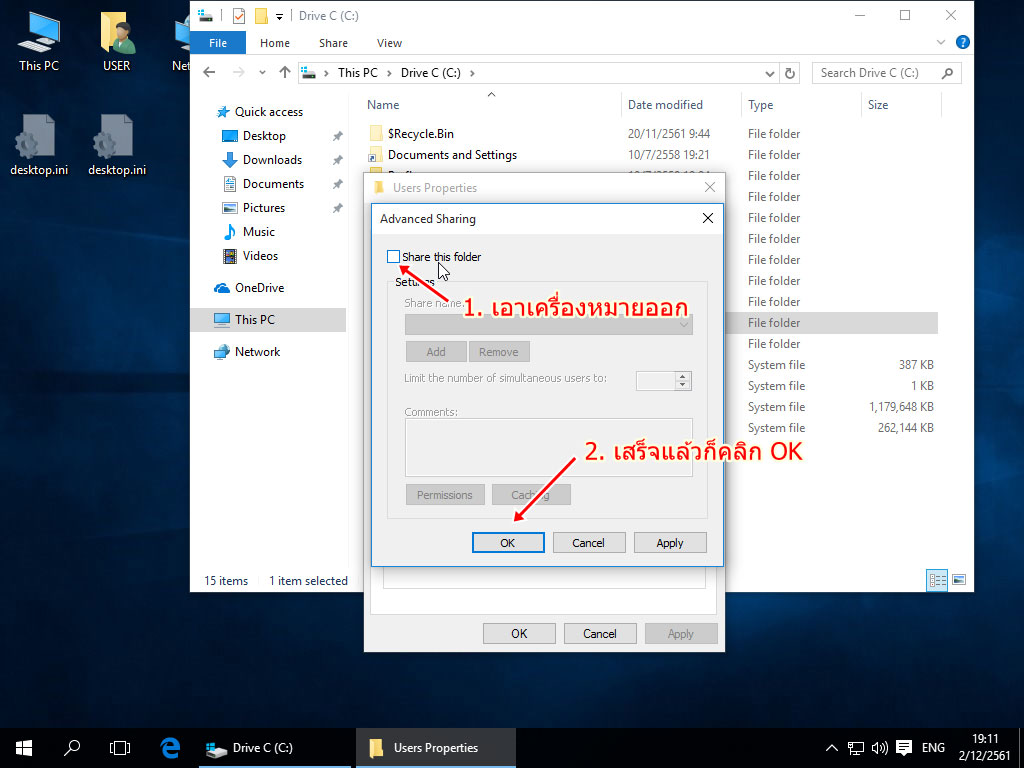Click Cancel in Advanced Sharing dialog
The width and height of the screenshot is (1024, 768).
pos(589,543)
